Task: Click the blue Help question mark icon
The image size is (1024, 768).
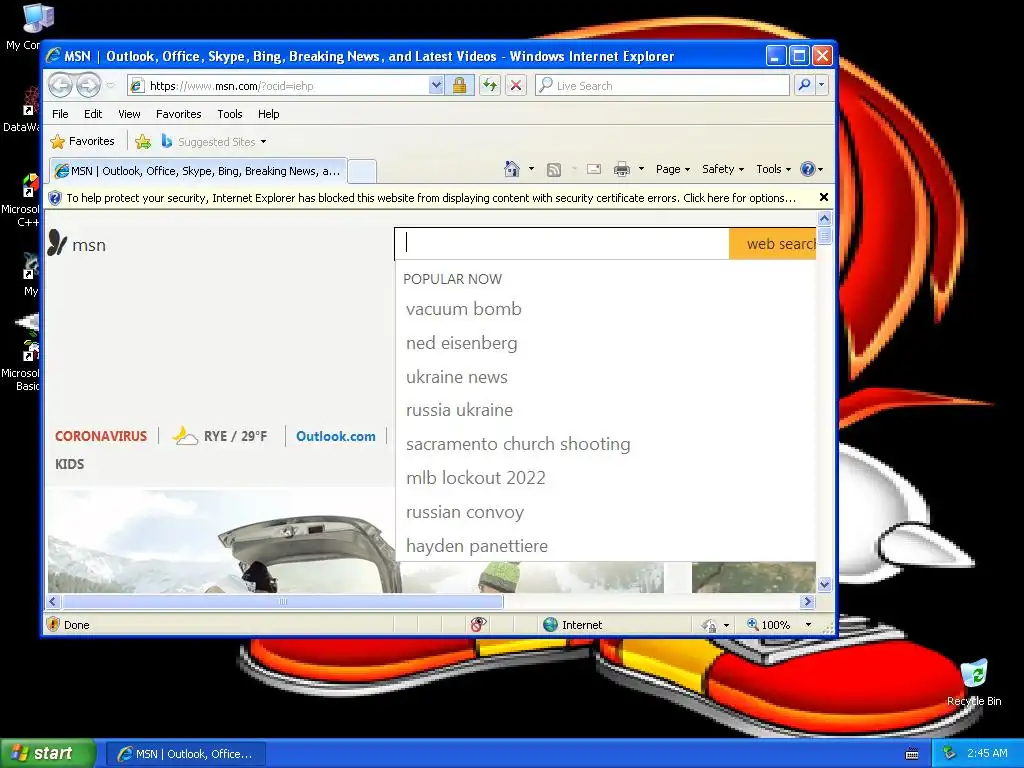Action: pyautogui.click(x=808, y=169)
